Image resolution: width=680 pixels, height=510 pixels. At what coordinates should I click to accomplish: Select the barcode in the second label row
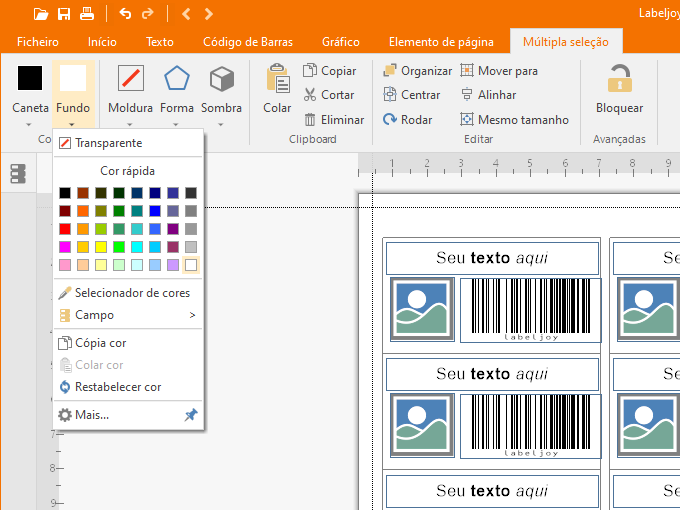click(530, 426)
